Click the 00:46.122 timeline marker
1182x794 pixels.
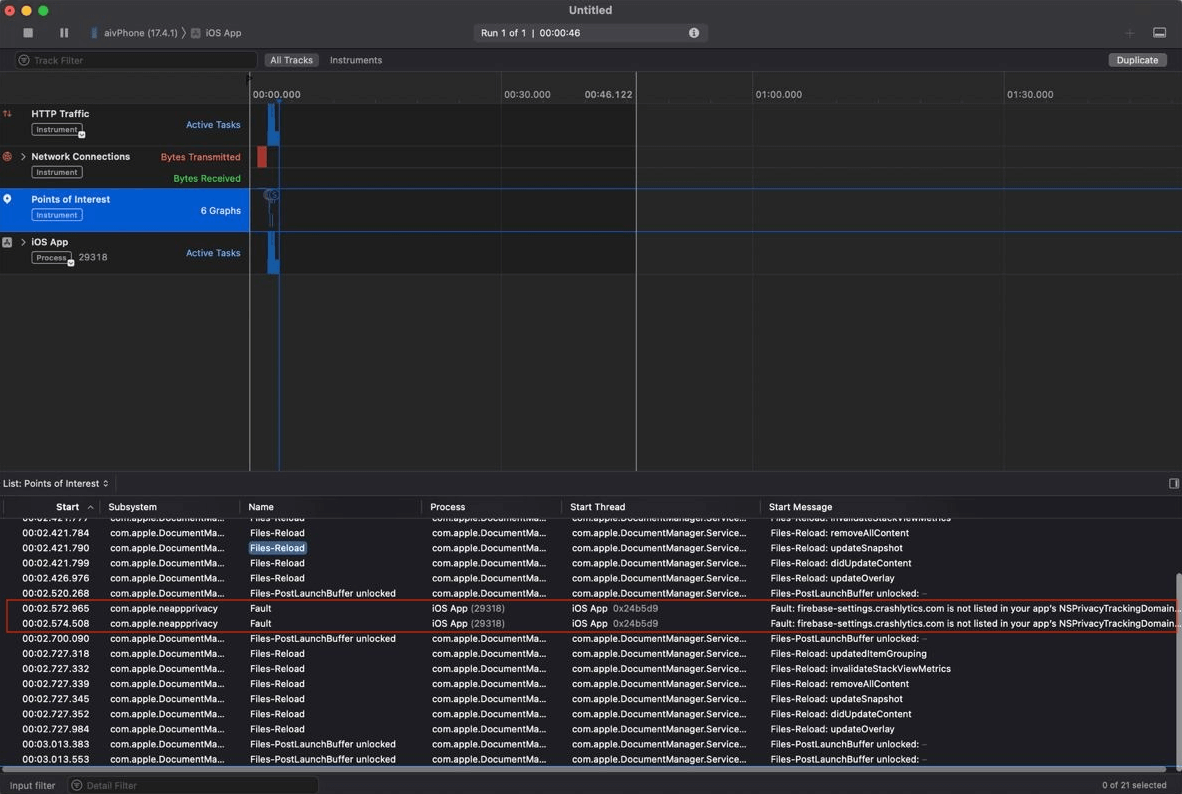coord(608,94)
